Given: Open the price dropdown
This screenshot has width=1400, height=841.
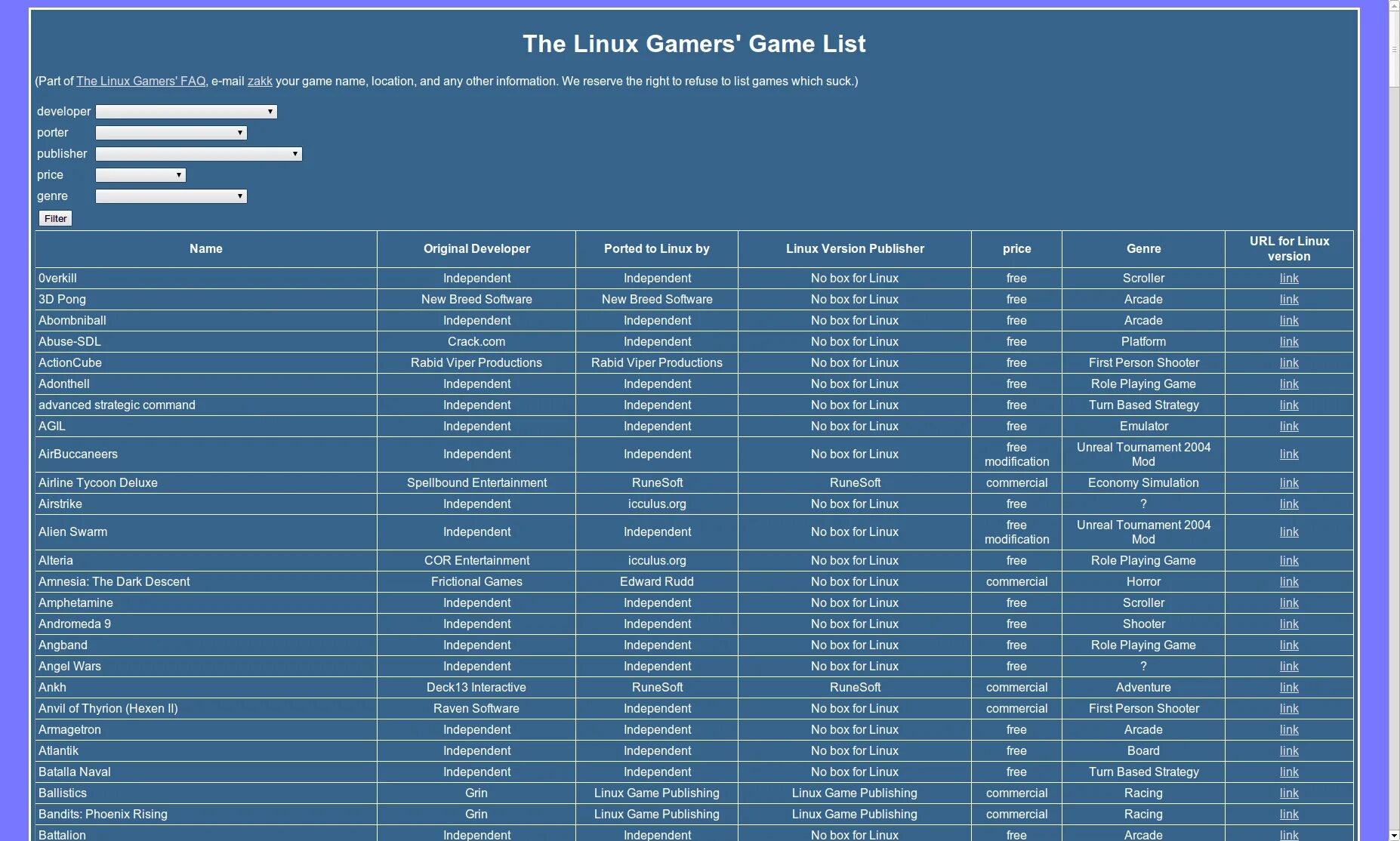Looking at the screenshot, I should [x=140, y=175].
